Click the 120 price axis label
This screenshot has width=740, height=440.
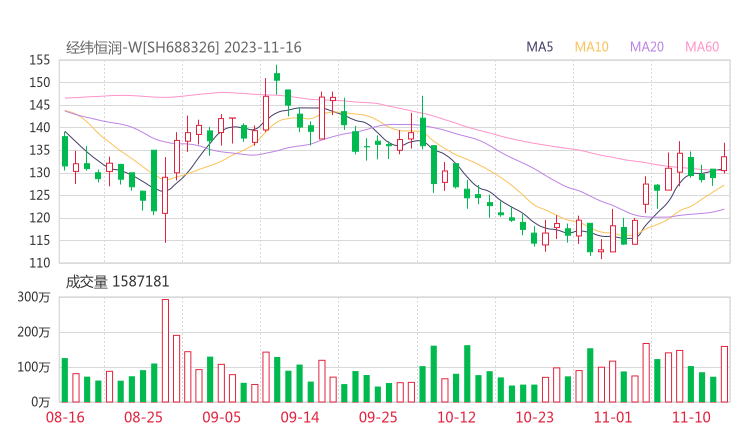40,218
